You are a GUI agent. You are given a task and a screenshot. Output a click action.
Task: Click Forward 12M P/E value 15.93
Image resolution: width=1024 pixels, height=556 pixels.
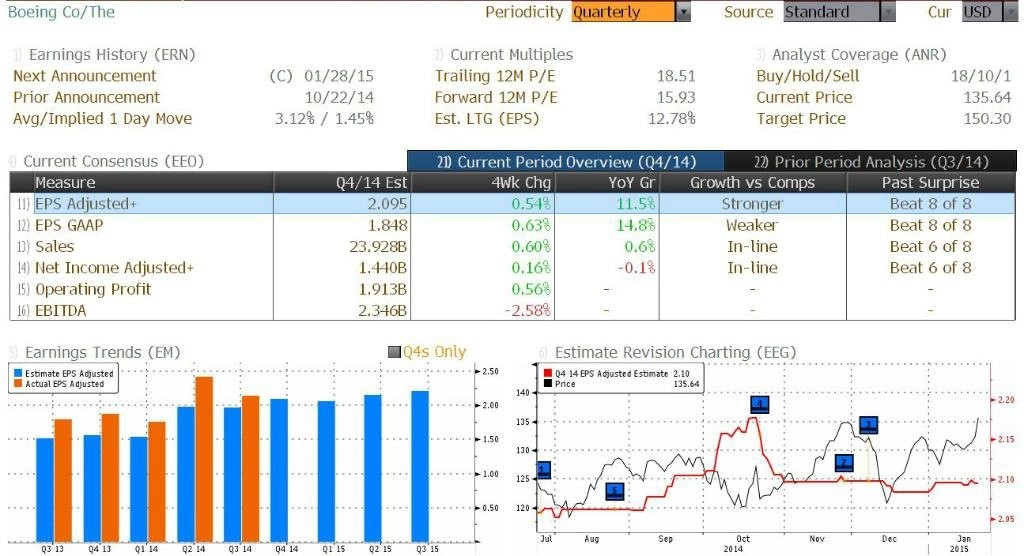click(x=676, y=97)
